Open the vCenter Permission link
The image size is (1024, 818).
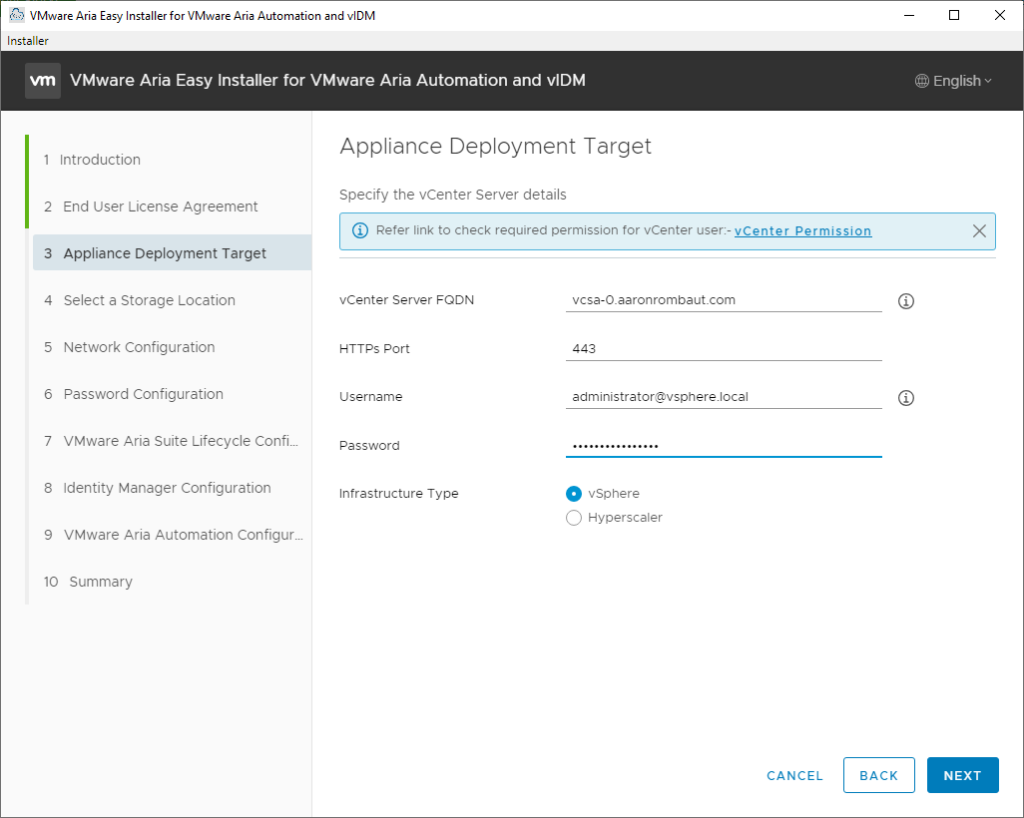[x=802, y=231]
